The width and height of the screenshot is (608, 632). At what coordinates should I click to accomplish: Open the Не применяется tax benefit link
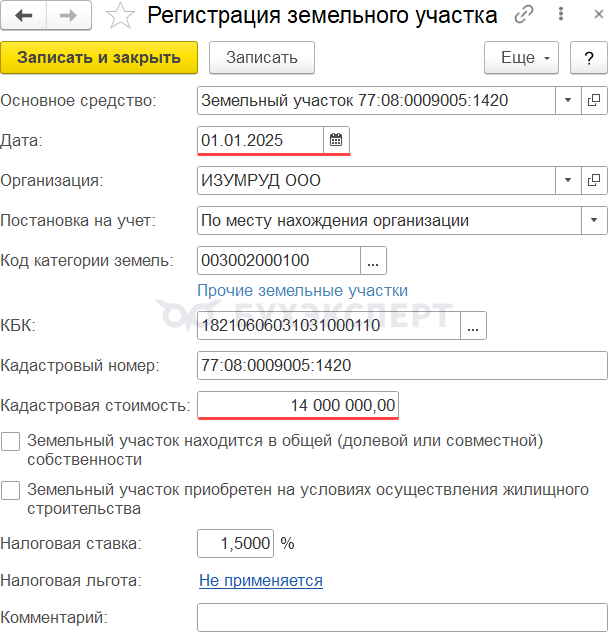[x=261, y=581]
